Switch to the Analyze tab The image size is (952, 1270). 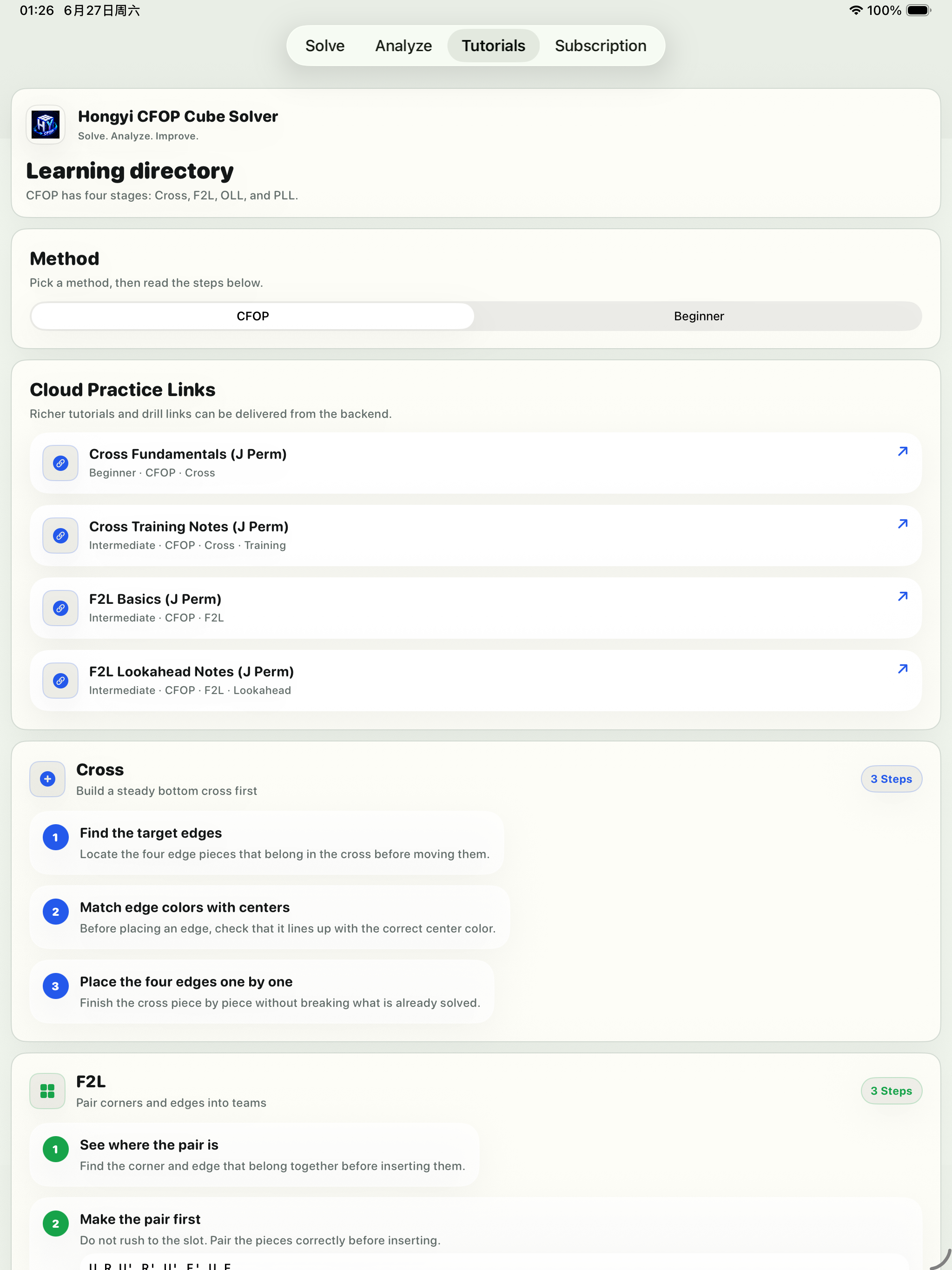coord(403,46)
